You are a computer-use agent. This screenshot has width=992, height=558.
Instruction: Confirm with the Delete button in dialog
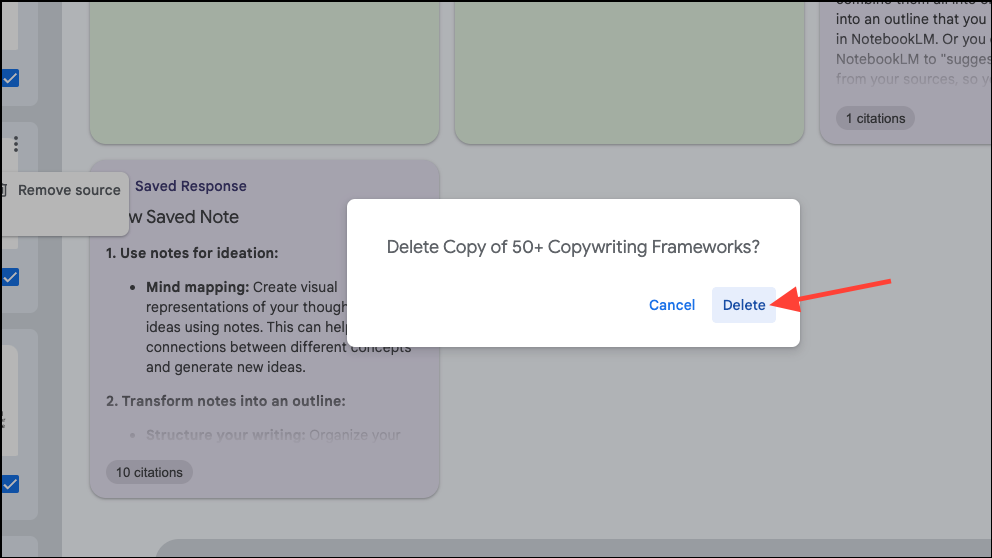743,305
